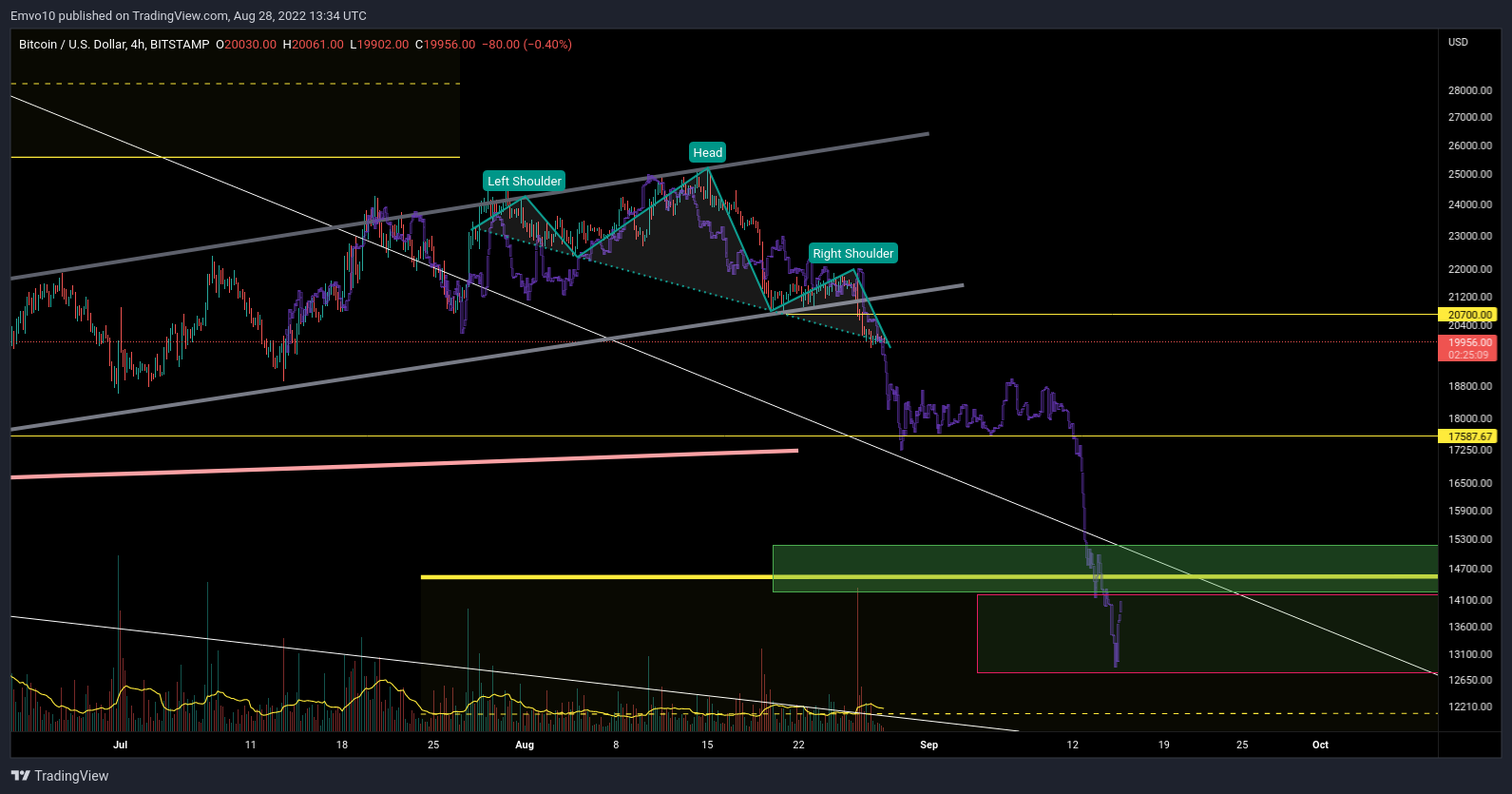The width and height of the screenshot is (1512, 794).
Task: Click the thick yellow line near 14700
Action: pos(929,576)
